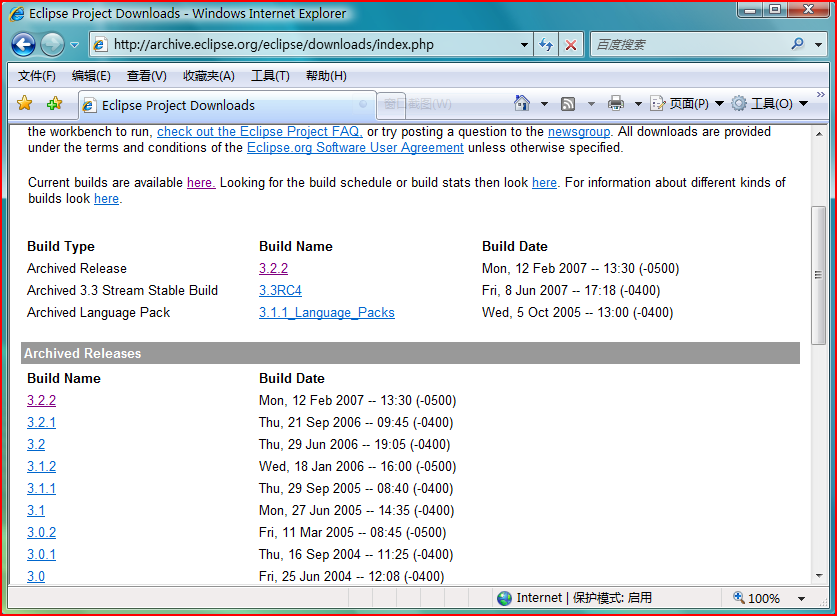Open 3.1.1 release link in Archived Releases
The height and width of the screenshot is (616, 837).
click(x=41, y=488)
